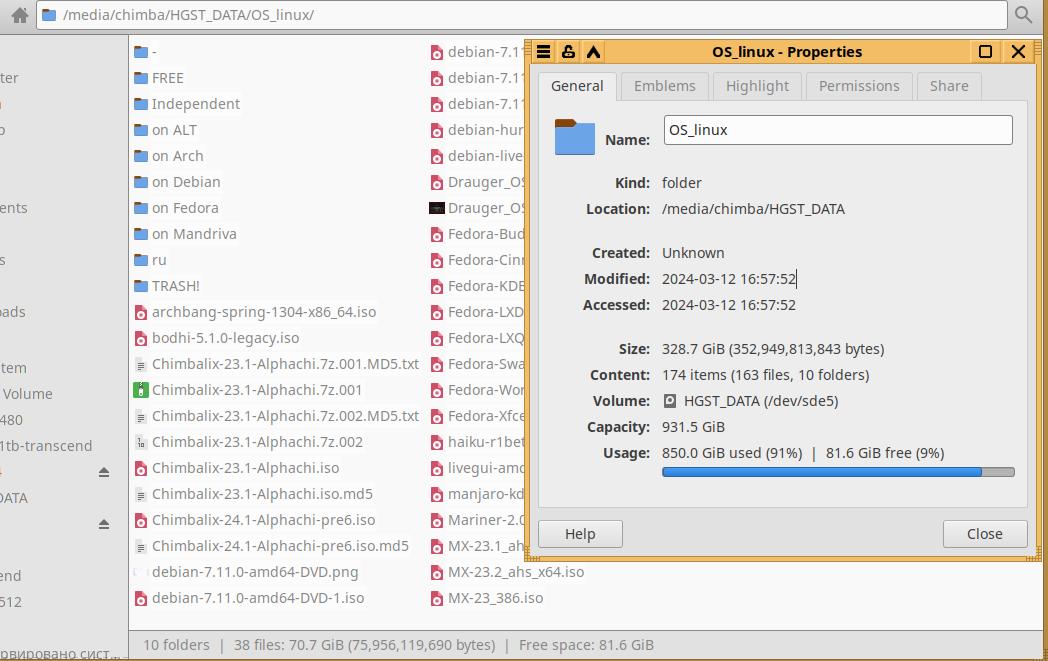Open the Highlight tab
Image resolution: width=1048 pixels, height=661 pixels.
pos(757,86)
